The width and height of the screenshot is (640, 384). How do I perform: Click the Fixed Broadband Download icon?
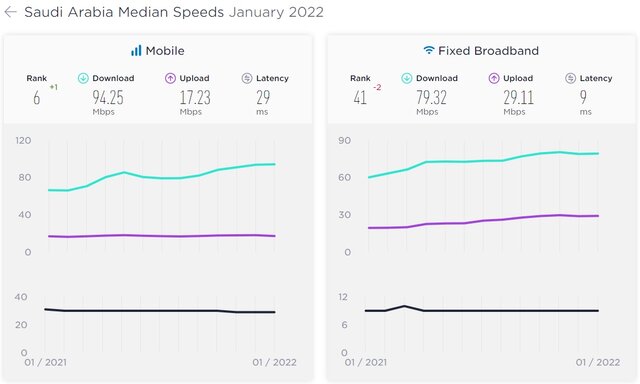coord(407,78)
